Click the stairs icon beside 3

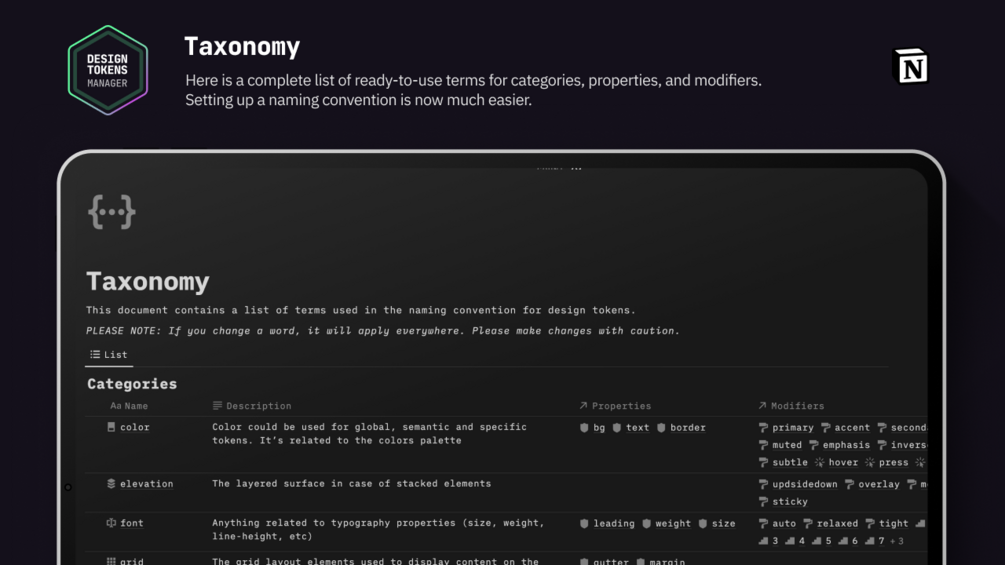763,541
